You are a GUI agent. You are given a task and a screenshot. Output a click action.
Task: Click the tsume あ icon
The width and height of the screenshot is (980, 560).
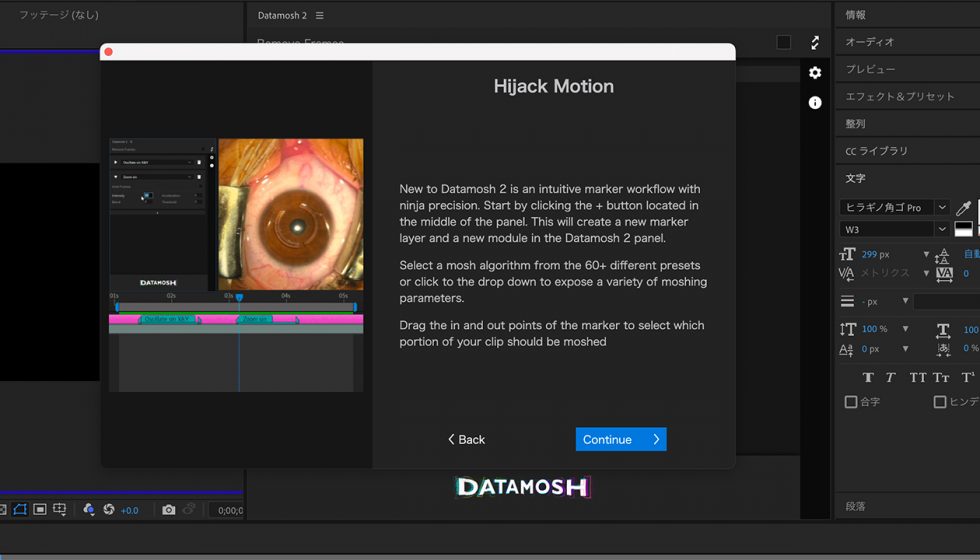(x=944, y=349)
